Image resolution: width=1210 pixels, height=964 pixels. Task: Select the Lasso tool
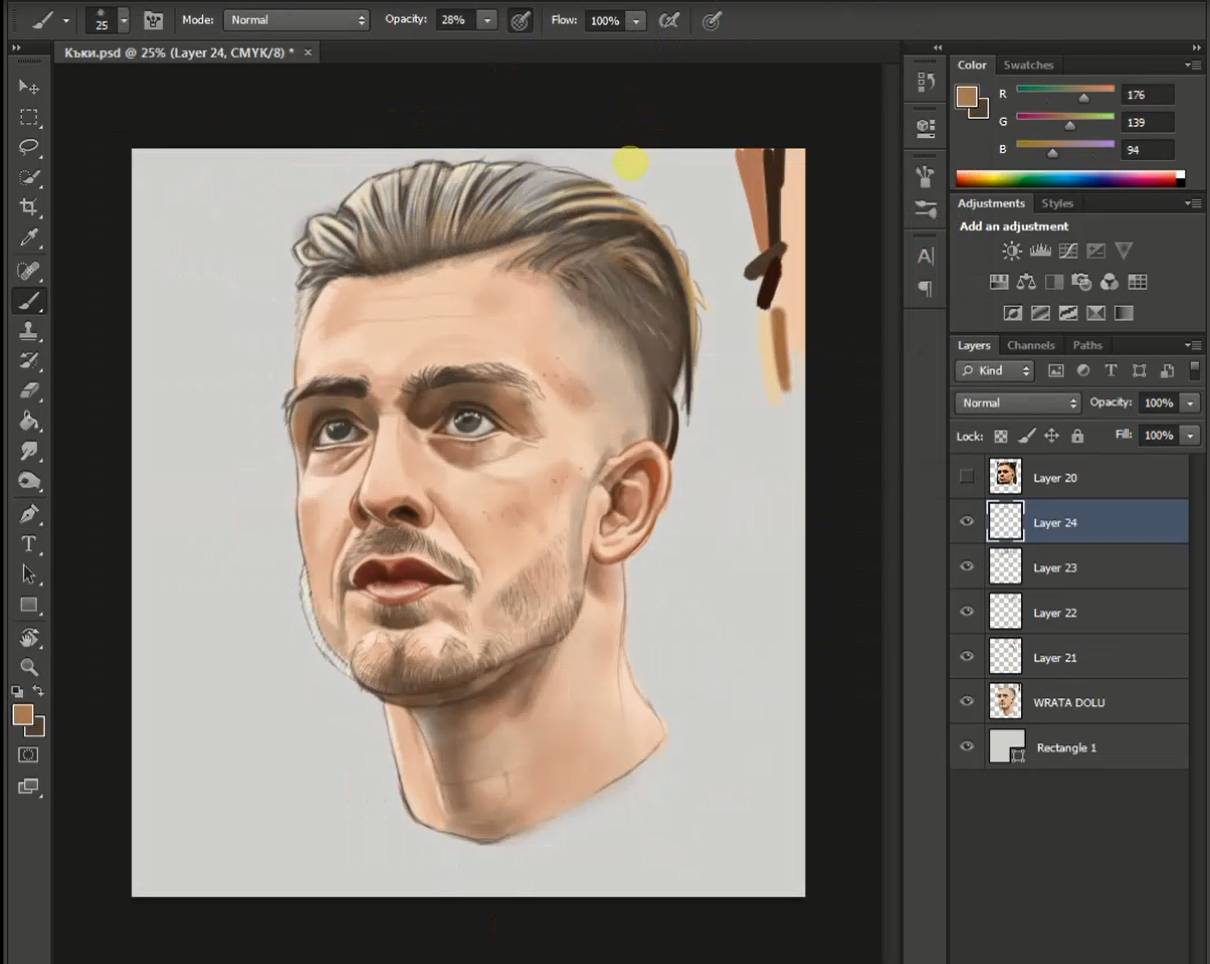tap(29, 147)
